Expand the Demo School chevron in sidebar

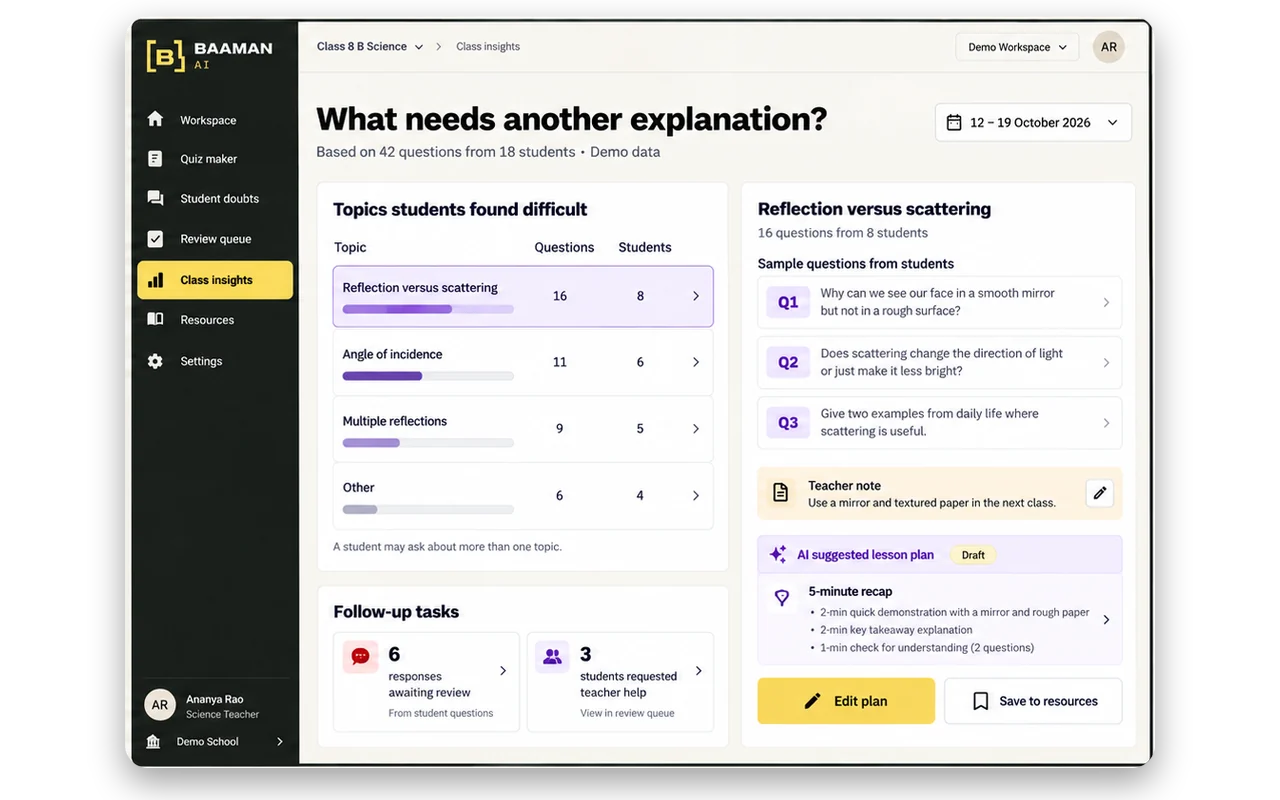click(x=280, y=741)
